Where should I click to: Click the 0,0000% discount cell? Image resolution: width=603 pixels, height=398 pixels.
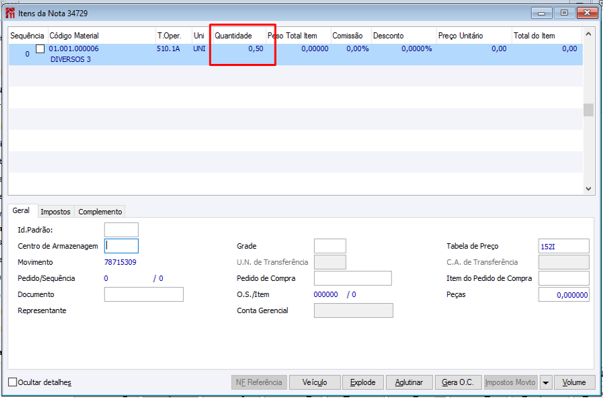417,49
